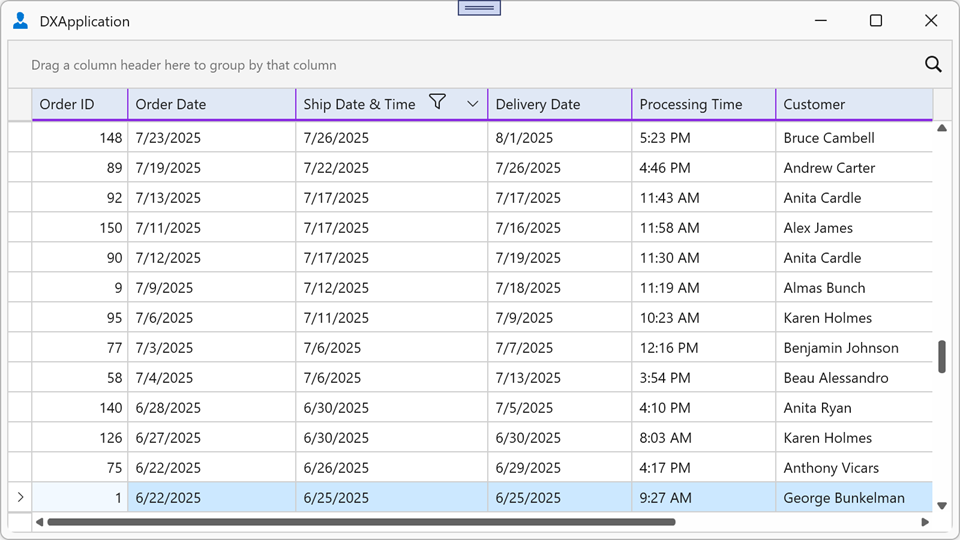
Task: Click the toolbar handle at top of window
Action: (x=479, y=8)
